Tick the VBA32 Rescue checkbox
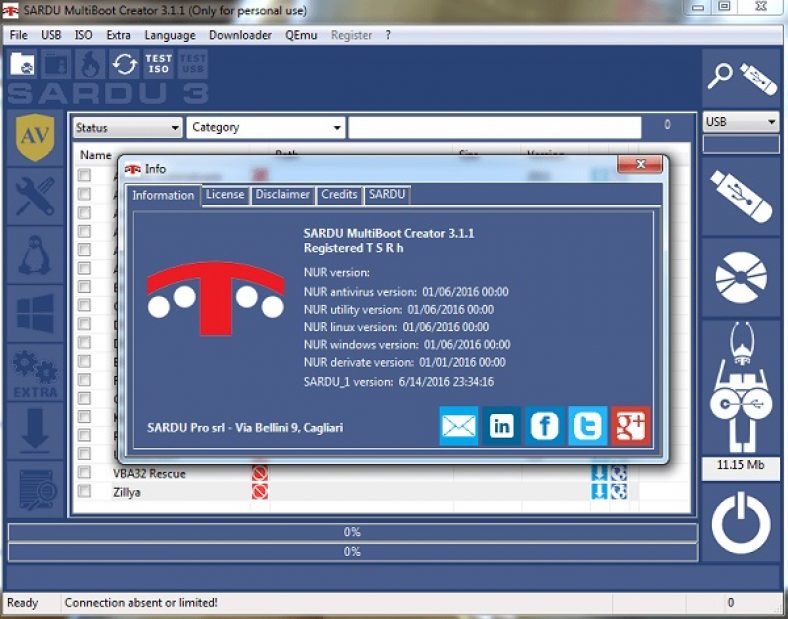Screen dimensions: 788x619 84,472
